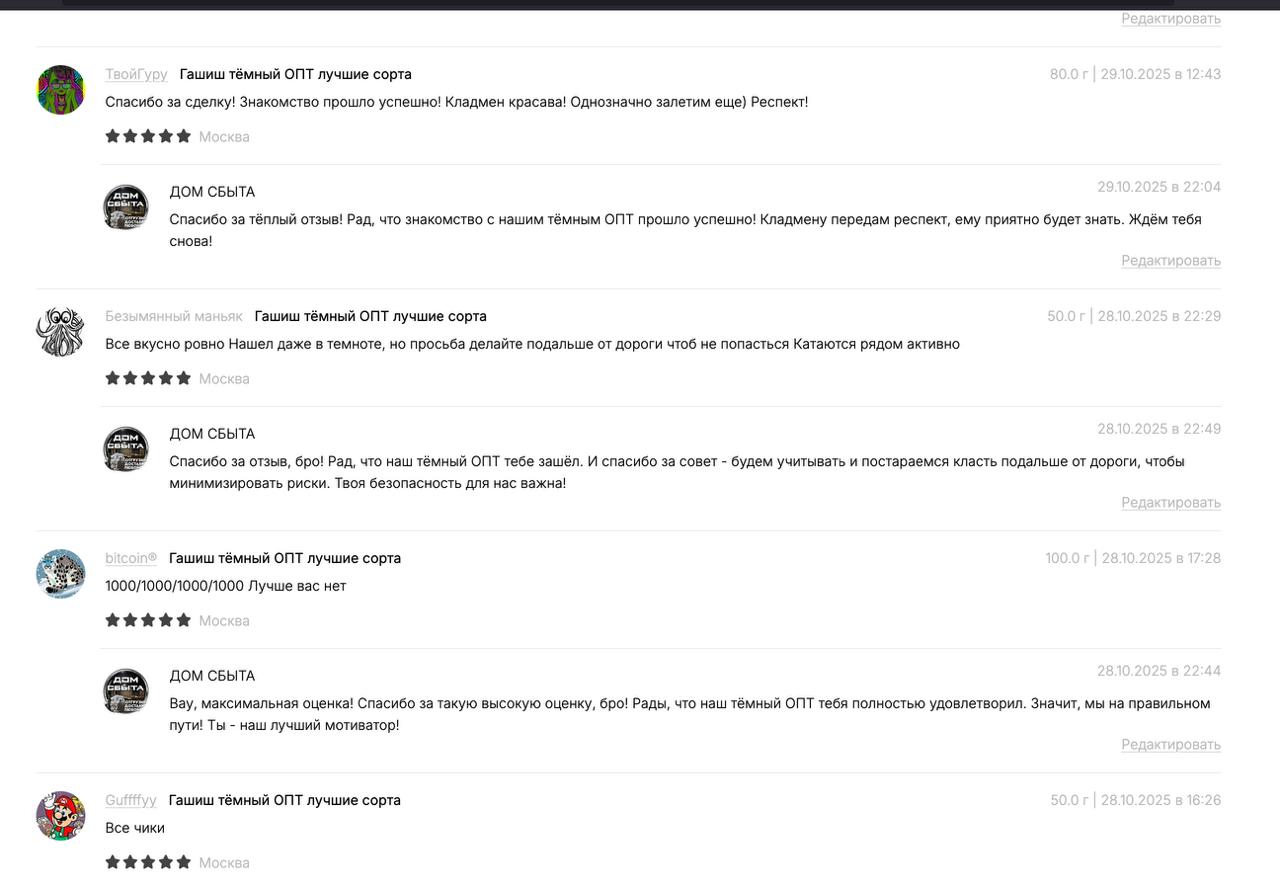1280x888 pixels.
Task: Open the bitcoin® username link
Action: pyautogui.click(x=131, y=558)
